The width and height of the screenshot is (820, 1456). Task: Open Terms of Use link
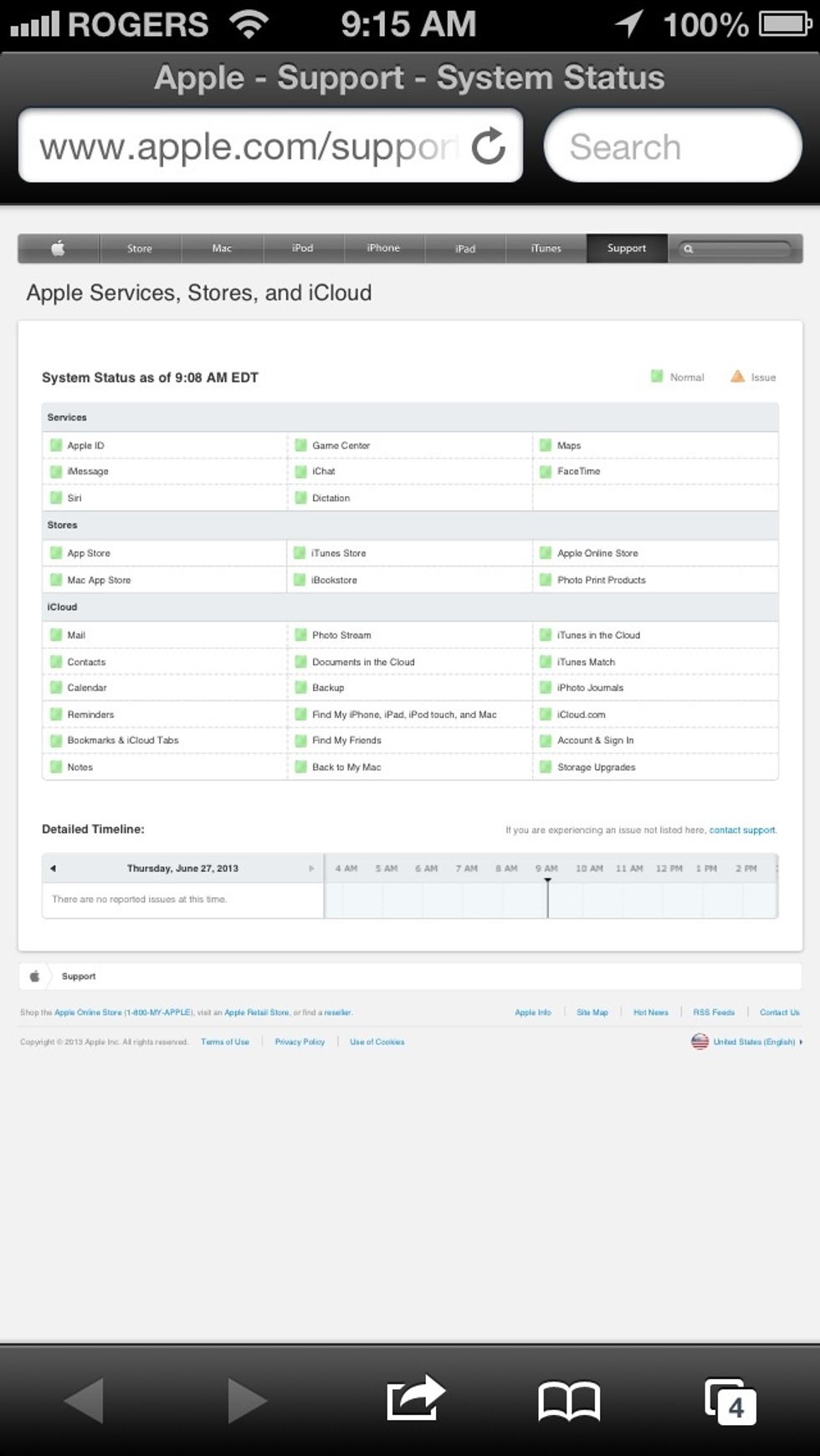point(225,1042)
